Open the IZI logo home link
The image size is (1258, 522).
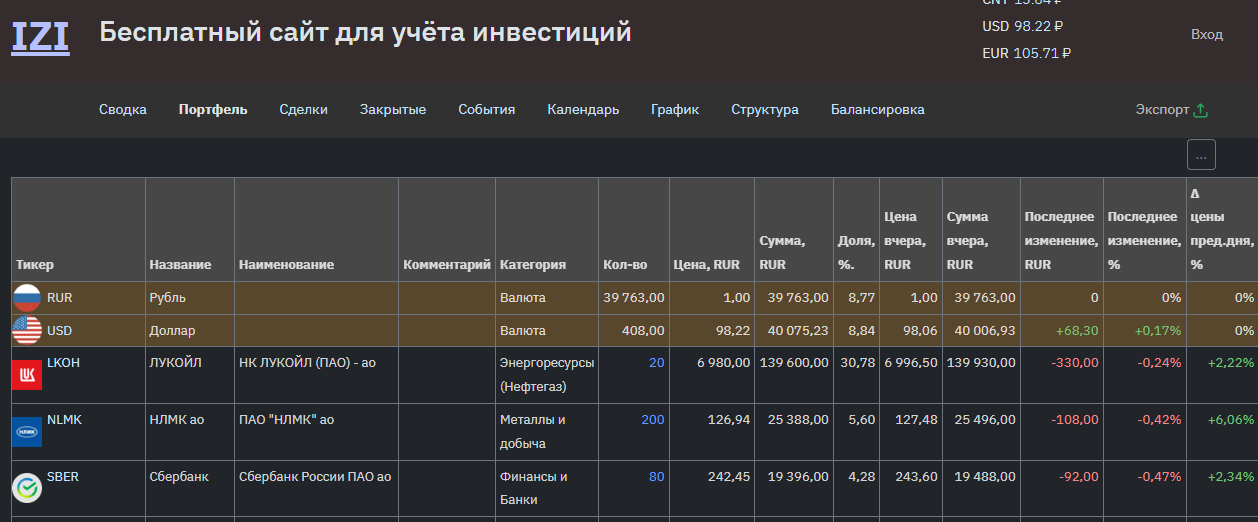(40, 36)
